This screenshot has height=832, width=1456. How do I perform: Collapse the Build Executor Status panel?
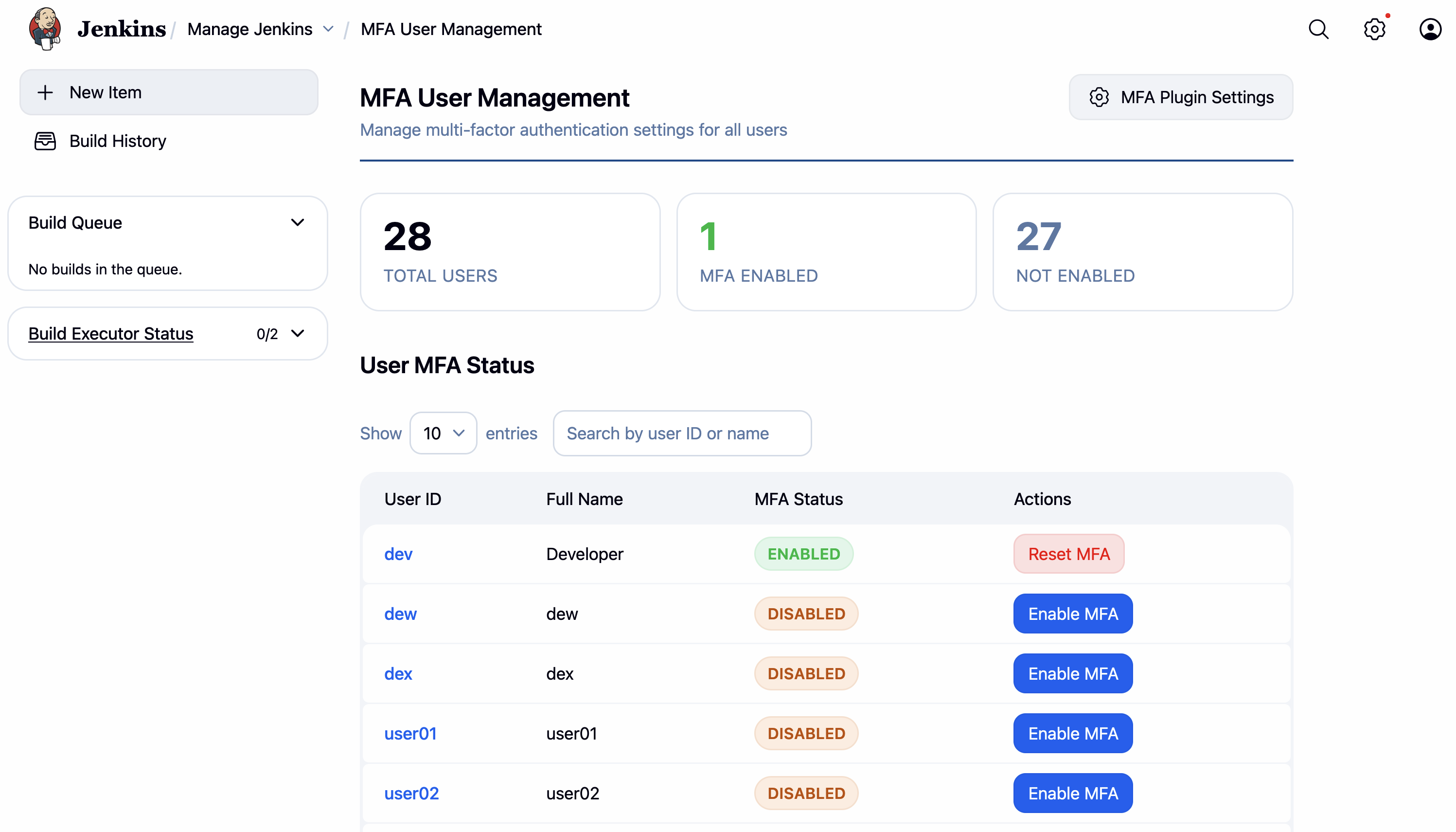(x=298, y=333)
